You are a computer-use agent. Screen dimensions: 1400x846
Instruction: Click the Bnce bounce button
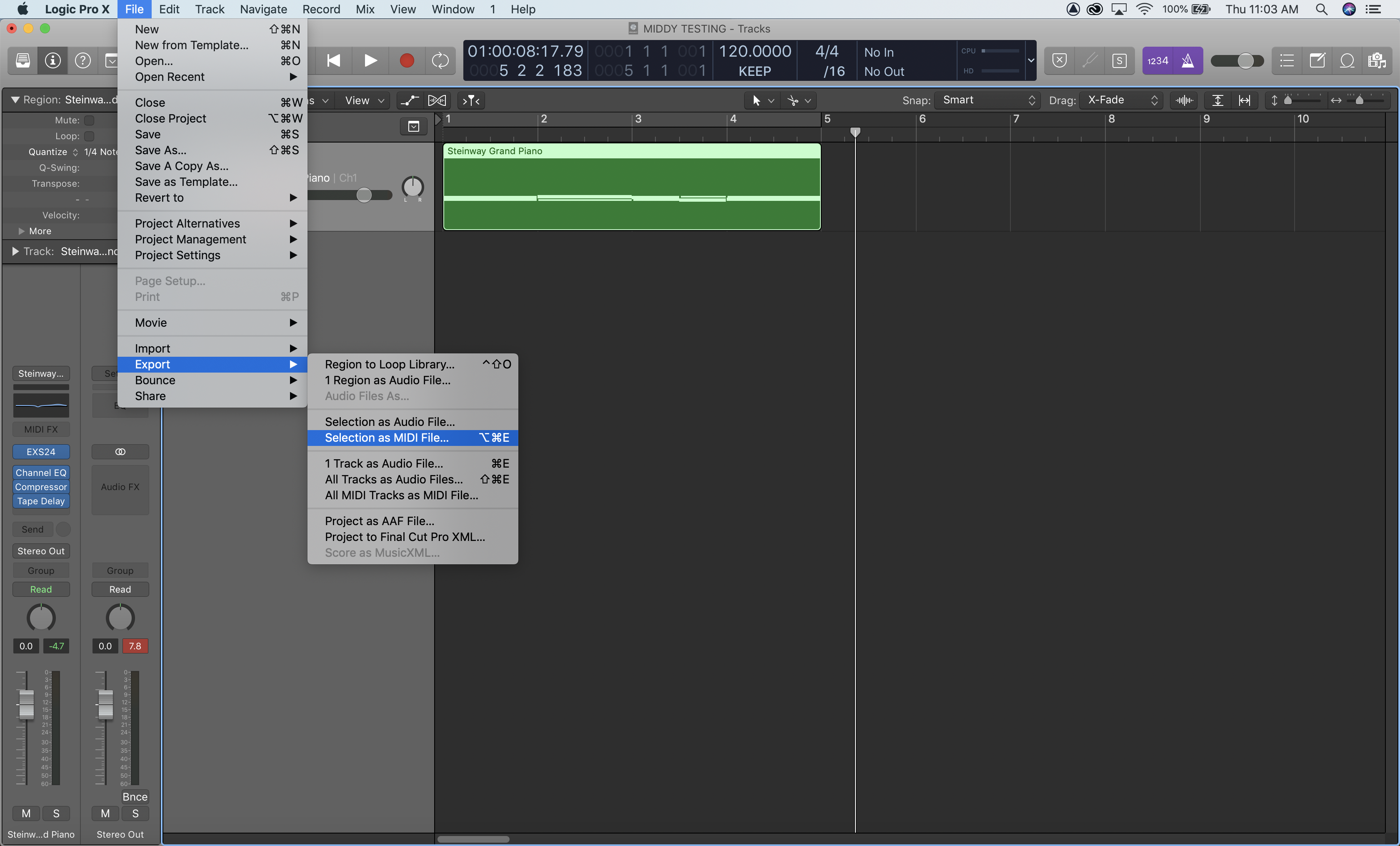tap(135, 796)
